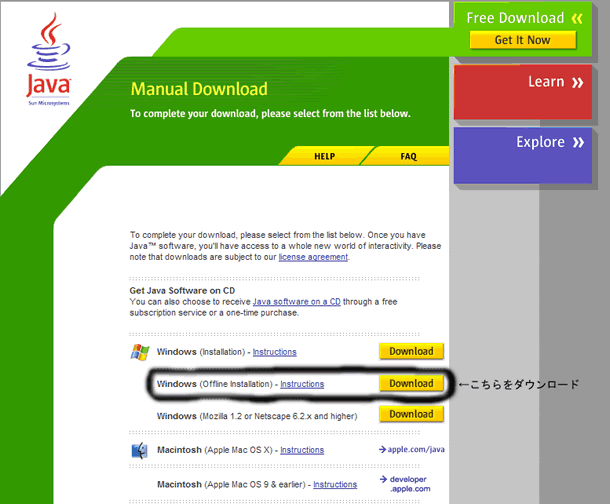Open Instructions for Windows (Installation)
Image resolution: width=610 pixels, height=504 pixels.
[274, 352]
